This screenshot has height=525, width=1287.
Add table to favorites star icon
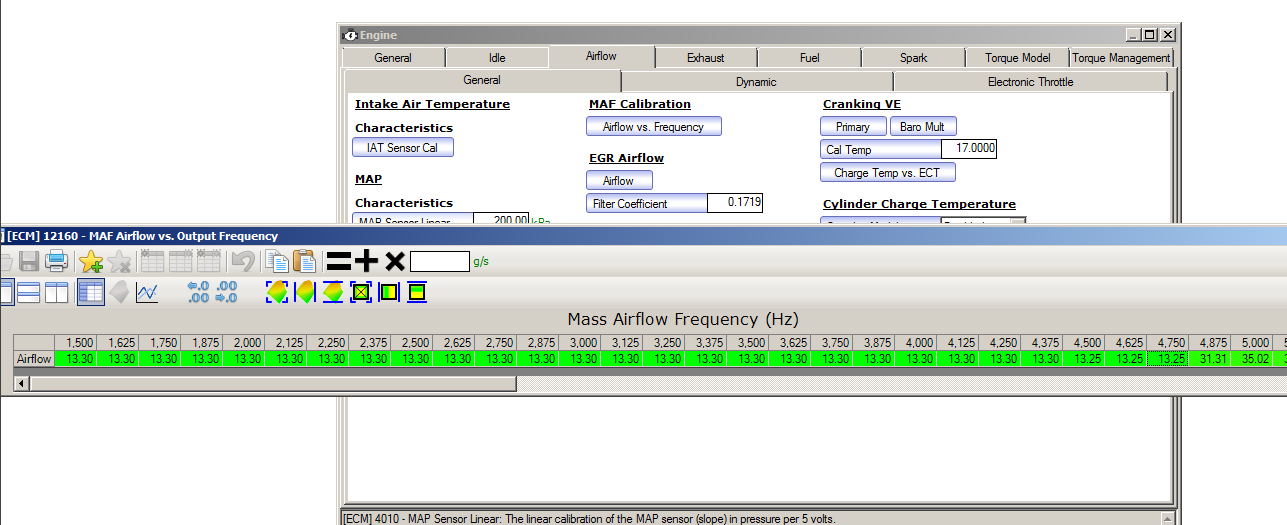[x=91, y=262]
